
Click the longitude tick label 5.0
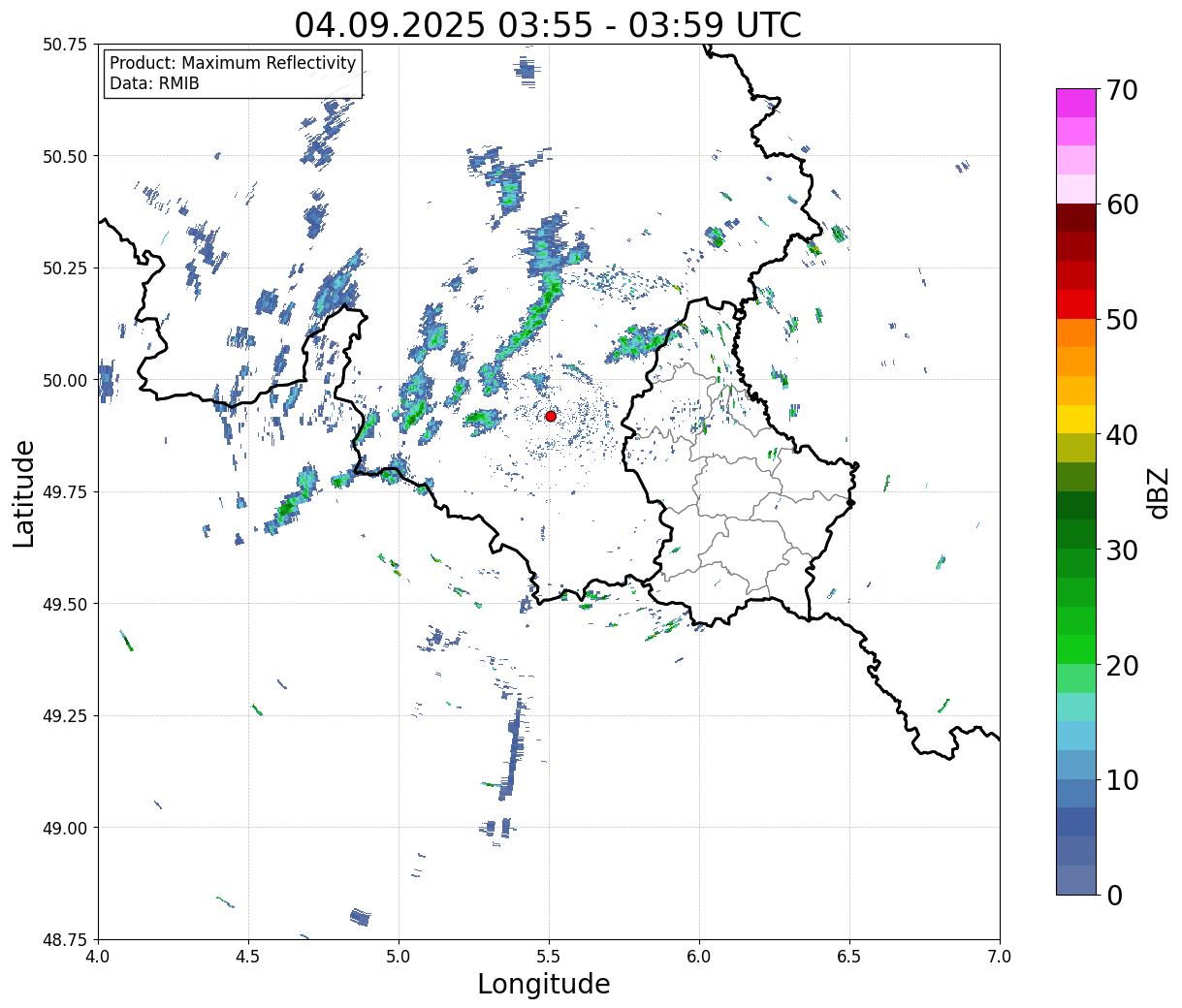399,957
